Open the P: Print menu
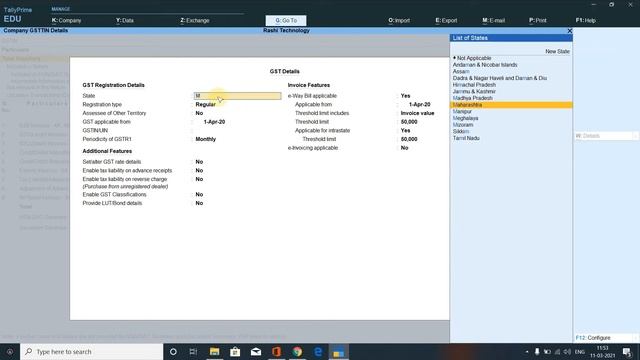This screenshot has width=640, height=360. tap(538, 20)
